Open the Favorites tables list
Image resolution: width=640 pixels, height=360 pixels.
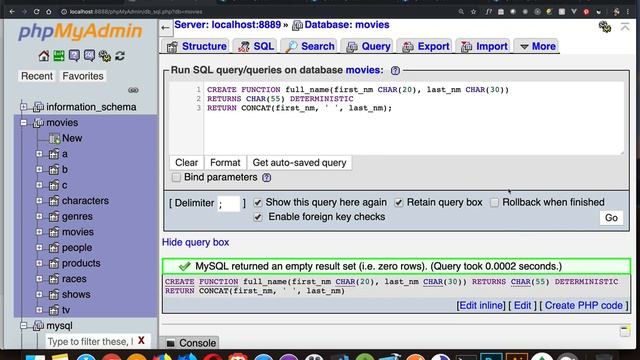[x=83, y=76]
